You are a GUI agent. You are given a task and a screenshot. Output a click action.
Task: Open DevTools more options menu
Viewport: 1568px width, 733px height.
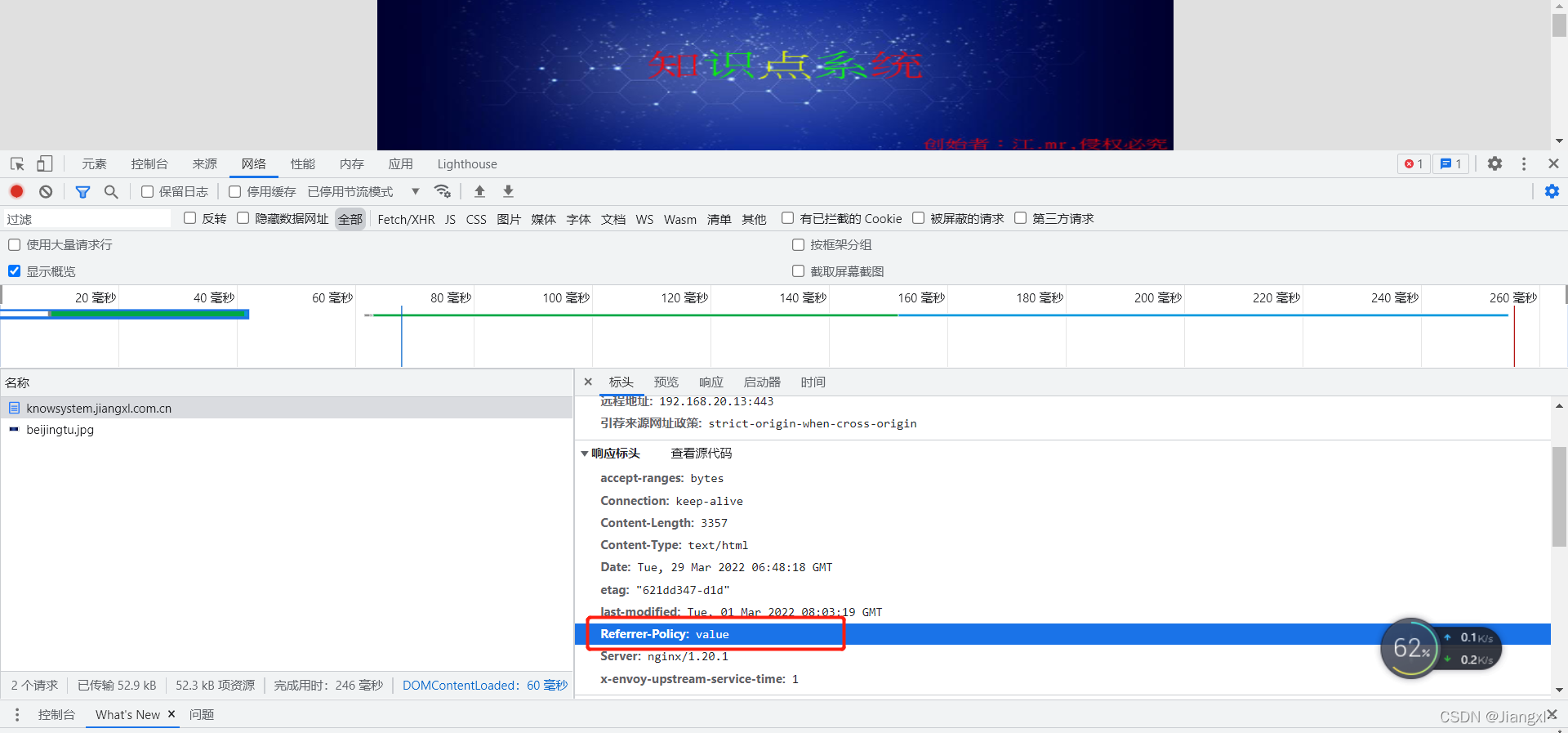click(x=1524, y=164)
